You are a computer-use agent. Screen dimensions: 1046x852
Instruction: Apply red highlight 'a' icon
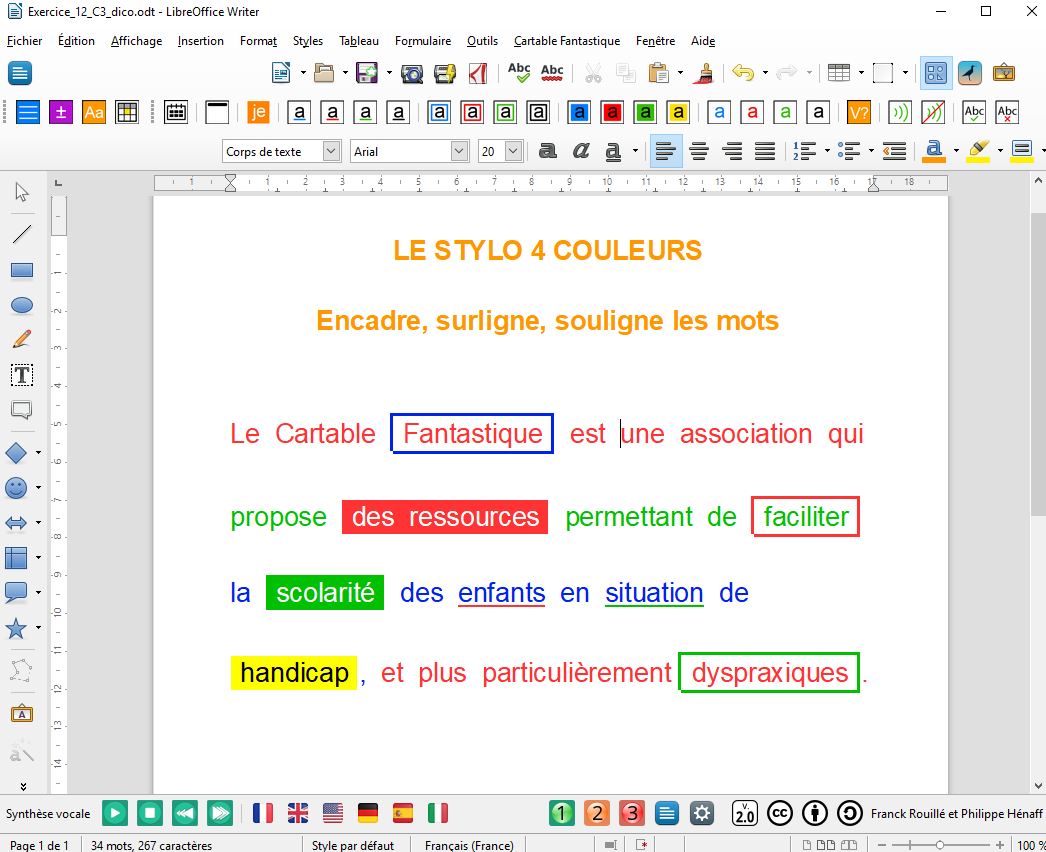(x=612, y=112)
